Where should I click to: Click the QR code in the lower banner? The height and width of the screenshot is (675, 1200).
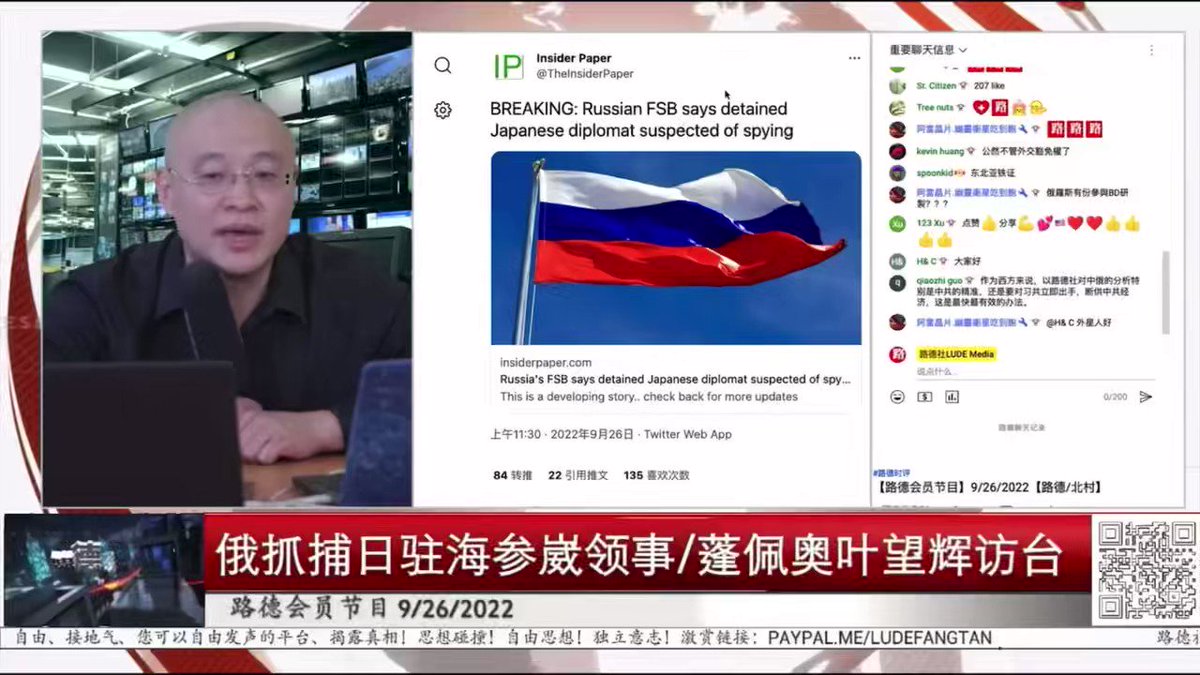tap(1146, 570)
